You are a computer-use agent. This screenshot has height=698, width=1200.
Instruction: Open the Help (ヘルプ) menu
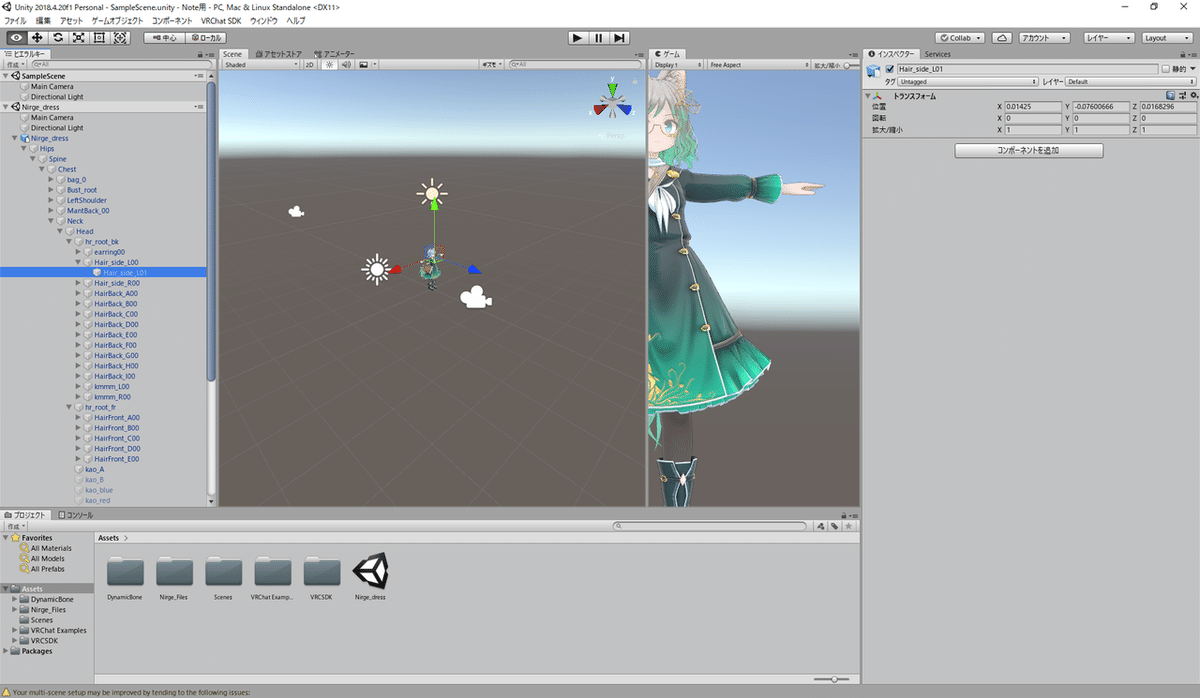pyautogui.click(x=296, y=20)
